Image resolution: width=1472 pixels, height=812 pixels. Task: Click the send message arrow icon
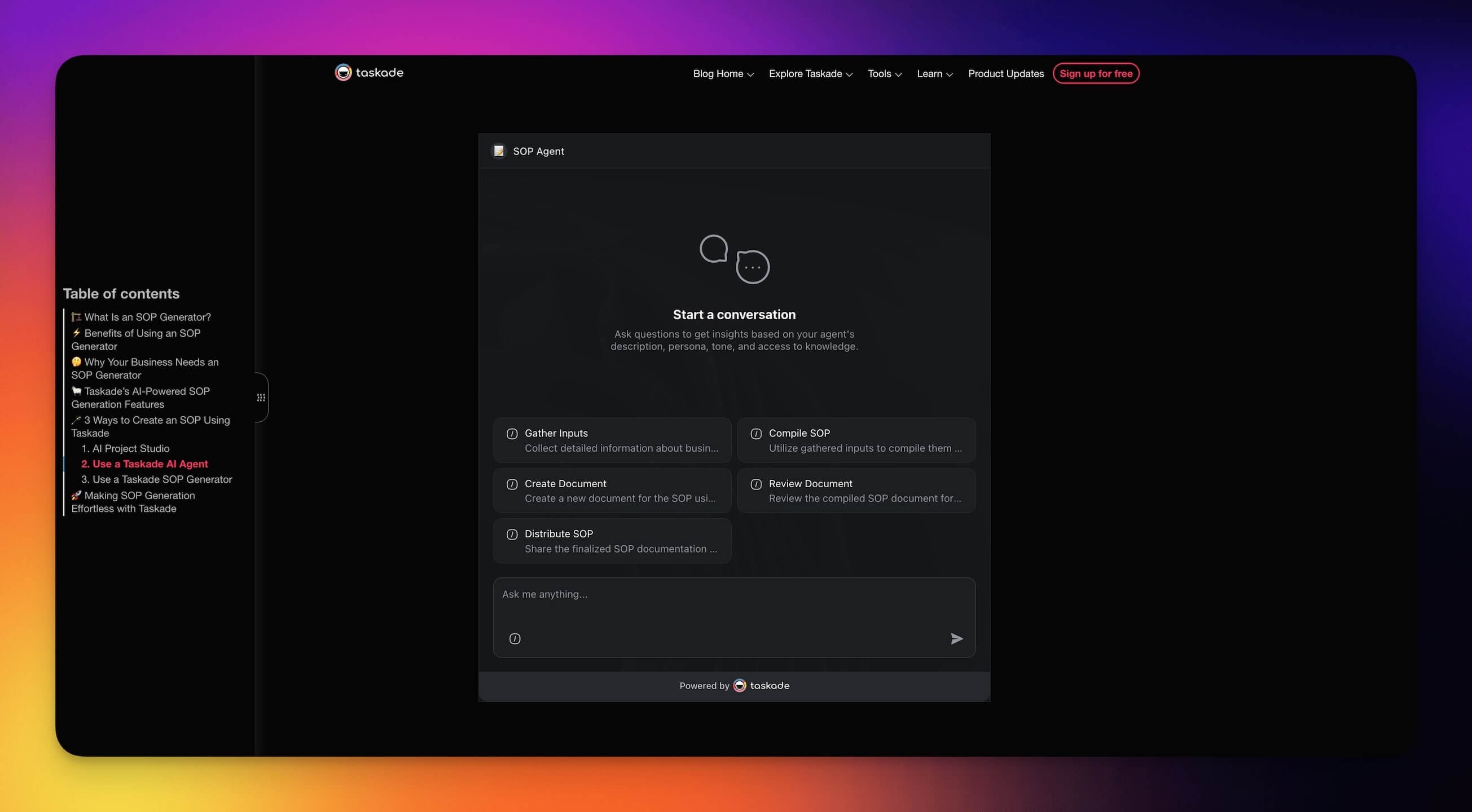pyautogui.click(x=956, y=638)
